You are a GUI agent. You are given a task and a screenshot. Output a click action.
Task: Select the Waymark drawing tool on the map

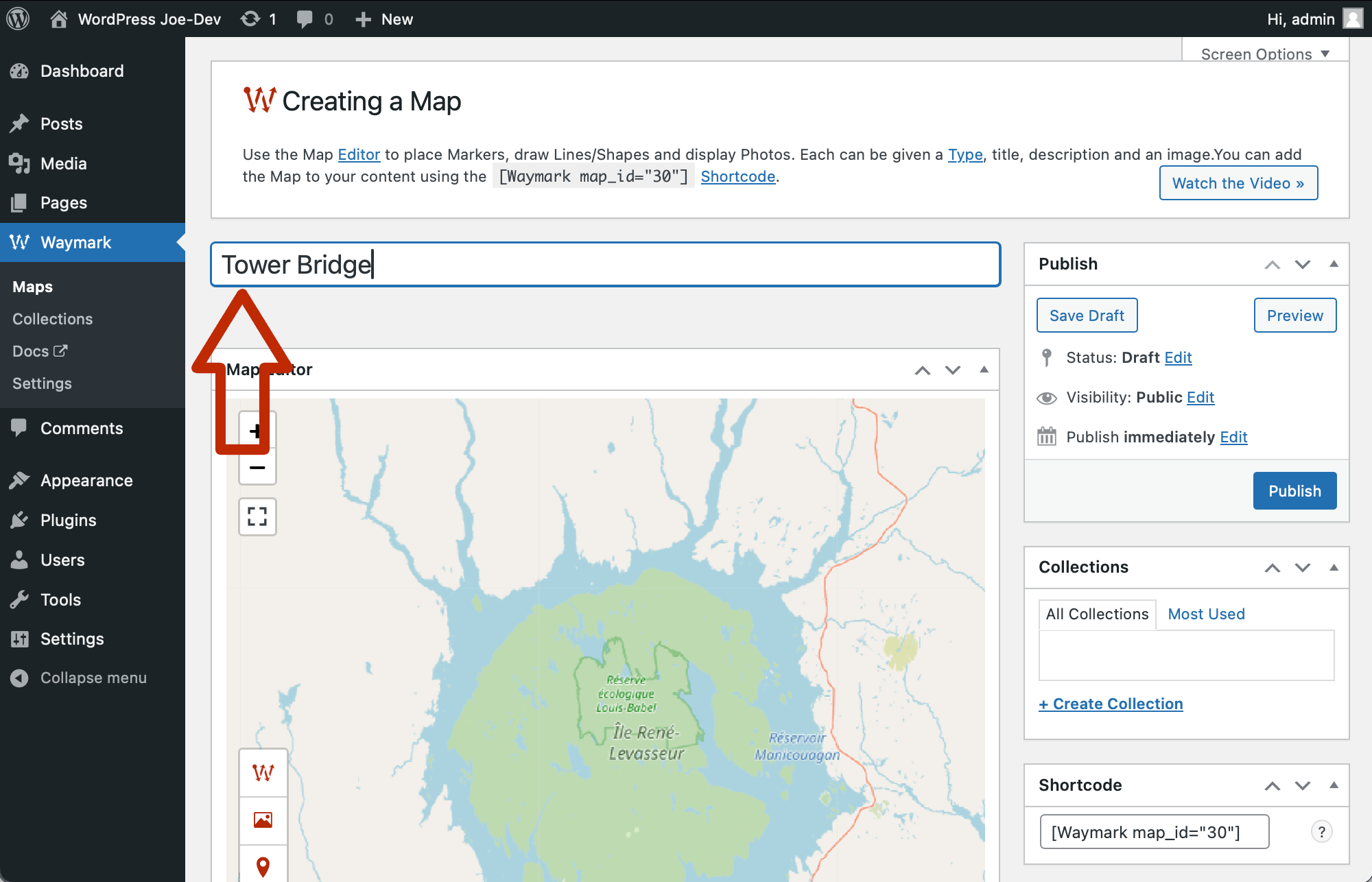tap(263, 772)
